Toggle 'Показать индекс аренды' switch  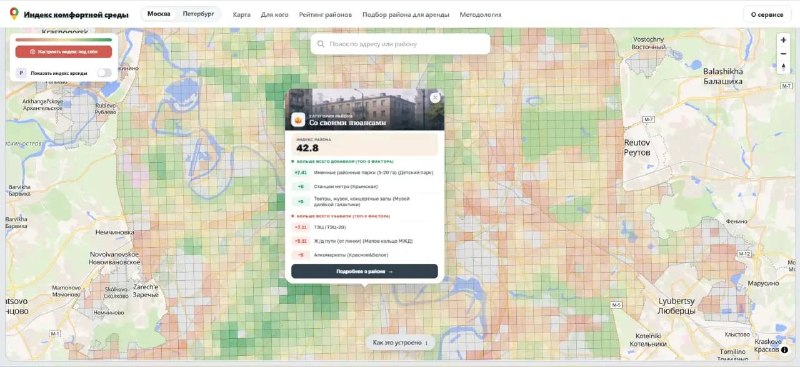pyautogui.click(x=104, y=73)
